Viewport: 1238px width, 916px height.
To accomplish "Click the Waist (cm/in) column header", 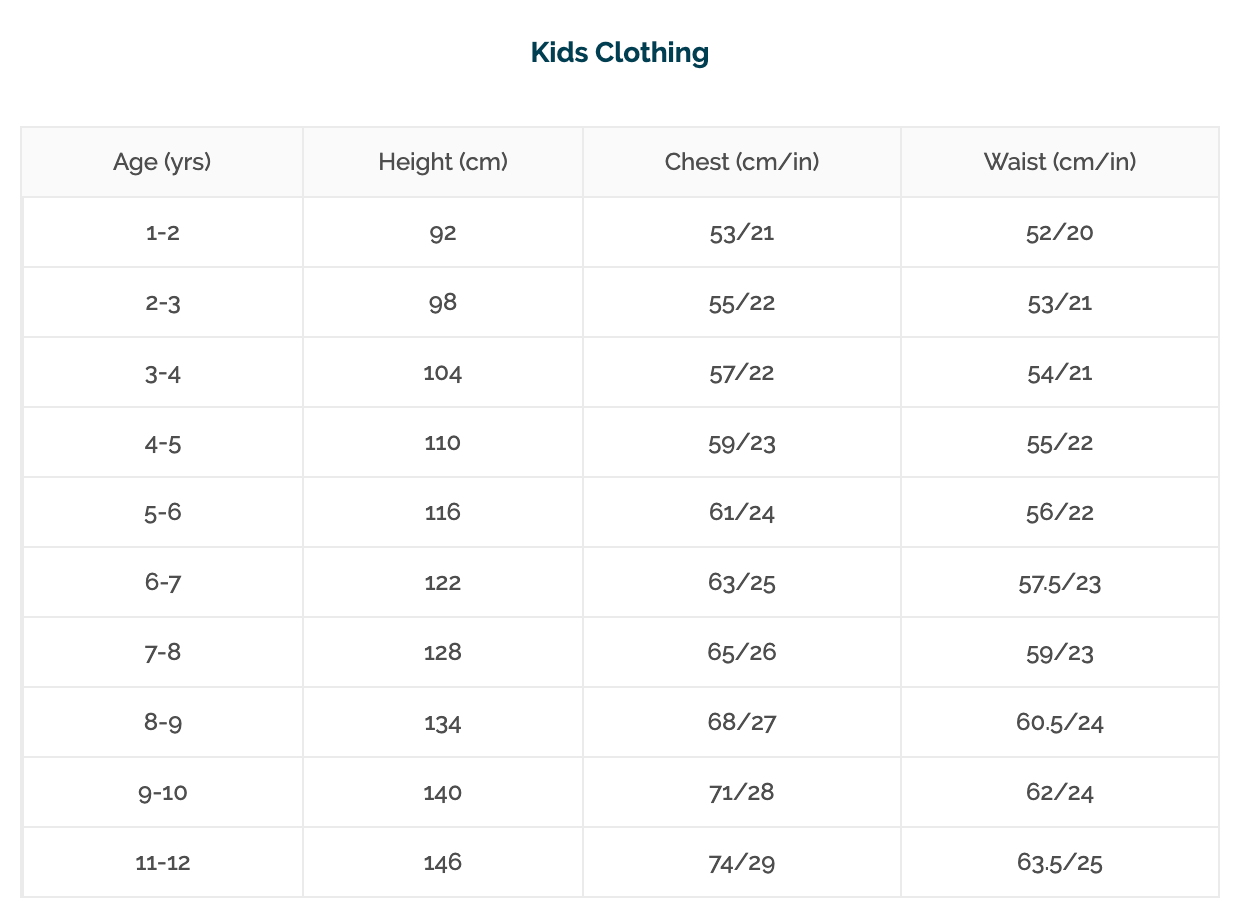I will click(1060, 162).
